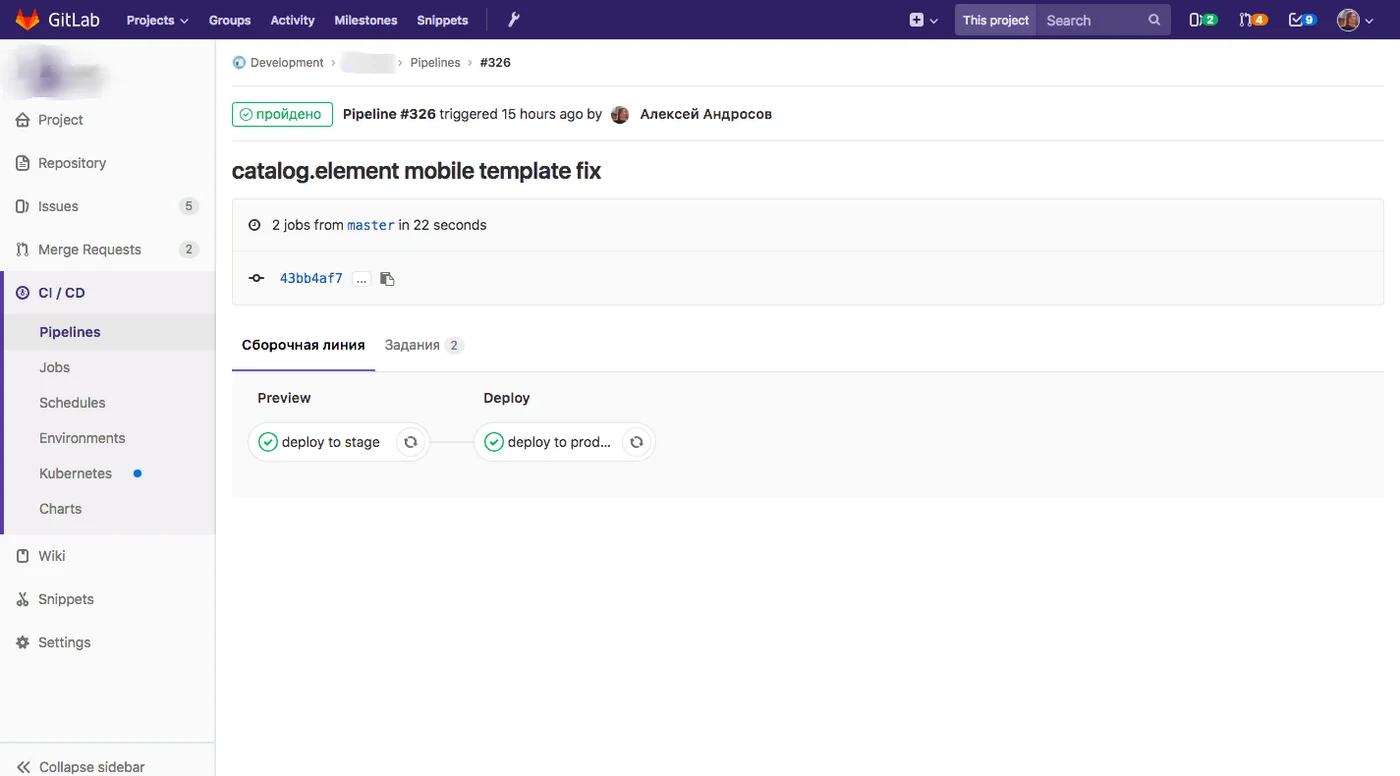Open the todos checkmark icon in navbar

(x=1302, y=20)
